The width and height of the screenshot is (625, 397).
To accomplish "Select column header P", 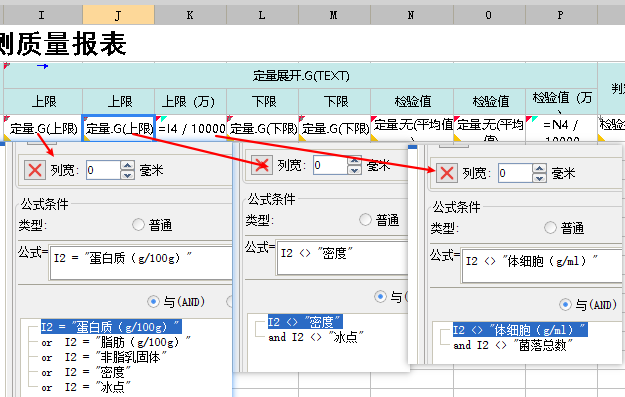I will (561, 15).
